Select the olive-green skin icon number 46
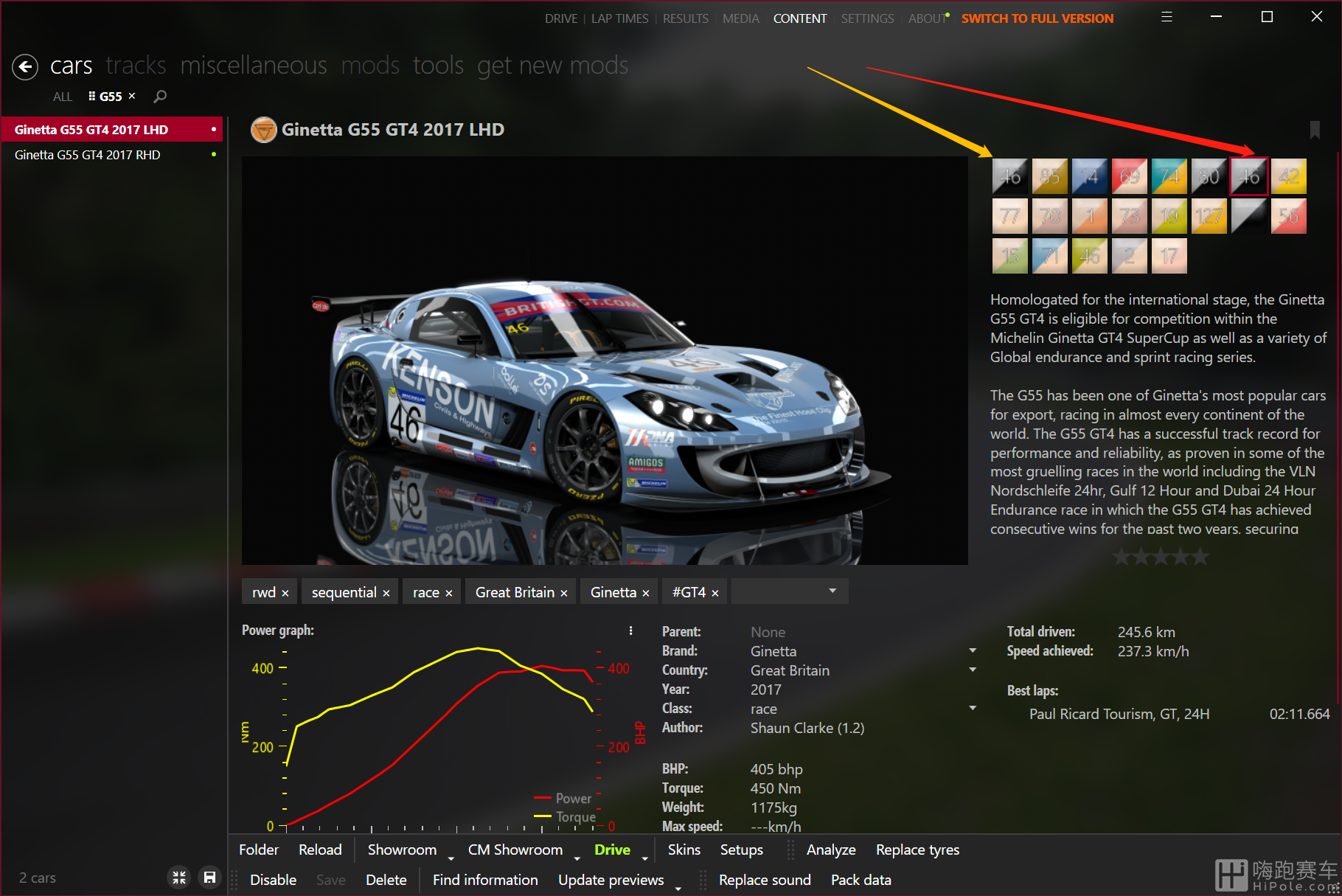1342x896 pixels. pos(1090,256)
